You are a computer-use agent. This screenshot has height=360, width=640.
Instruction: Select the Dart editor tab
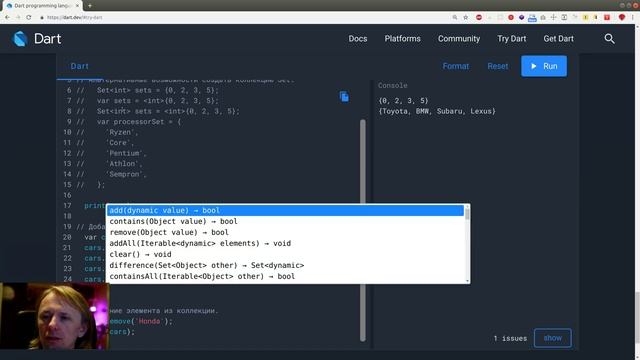click(x=79, y=66)
